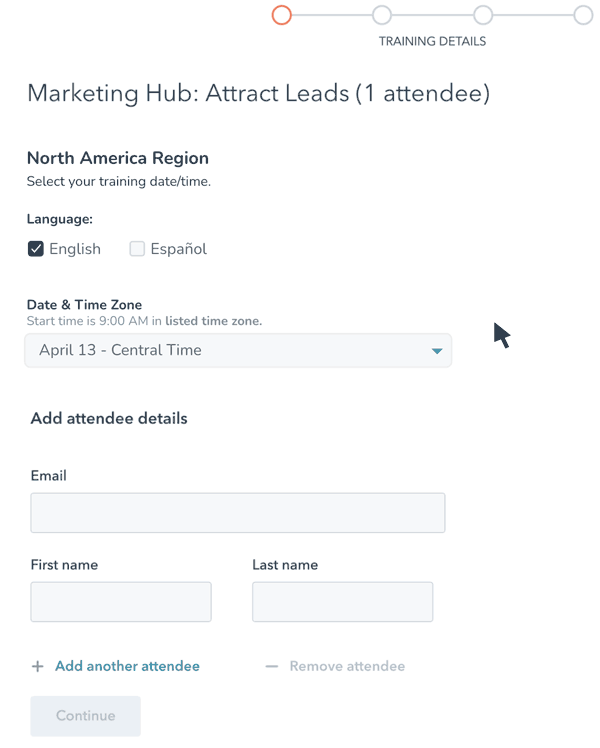Click the Español checkbox label text
Viewport: 600px width, 748px height.
tap(178, 249)
